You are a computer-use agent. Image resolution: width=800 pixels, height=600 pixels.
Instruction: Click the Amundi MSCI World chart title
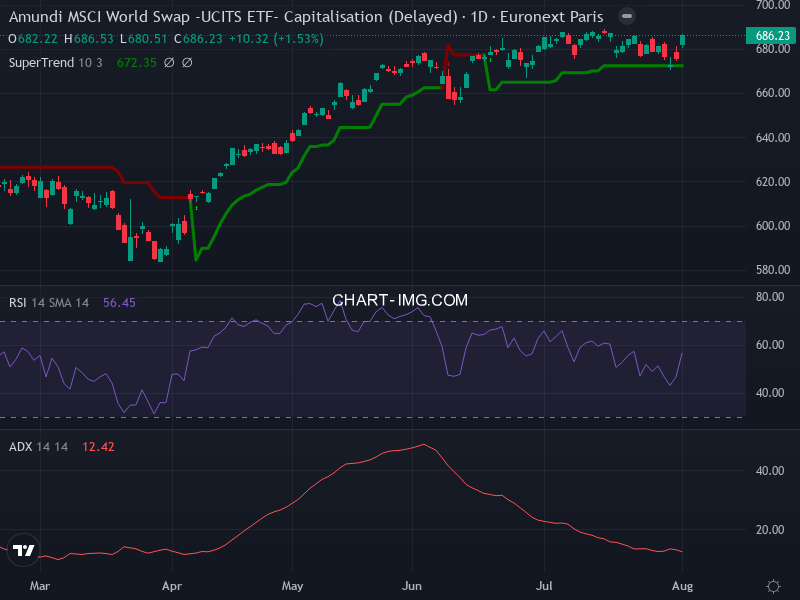click(306, 17)
